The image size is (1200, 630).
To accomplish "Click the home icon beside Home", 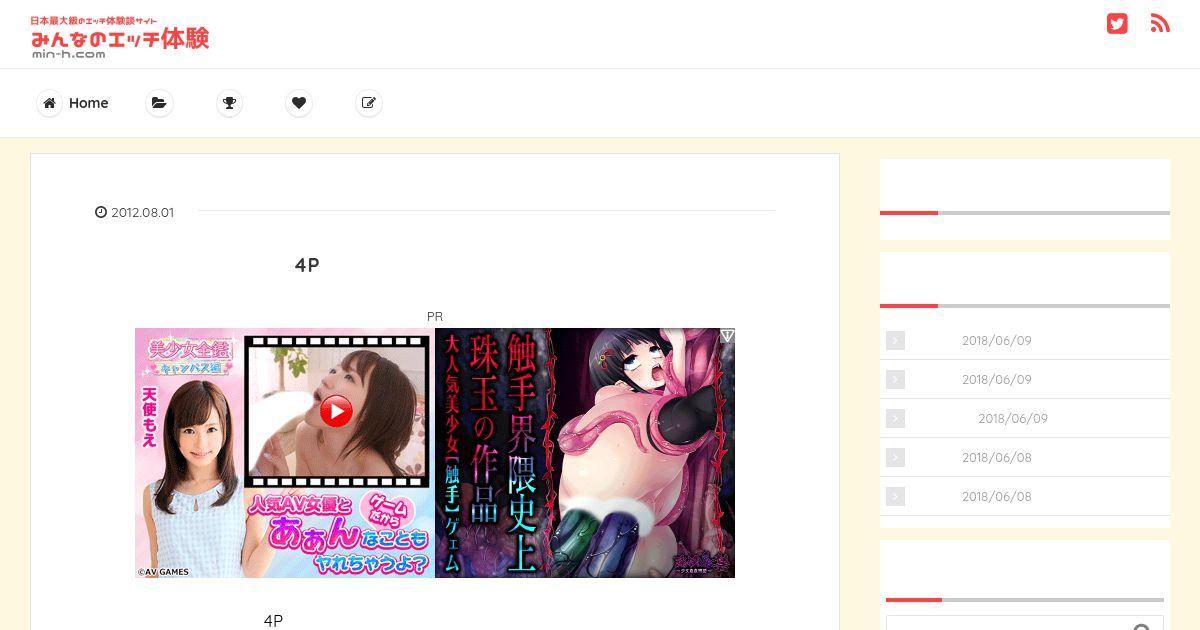I will [x=49, y=103].
